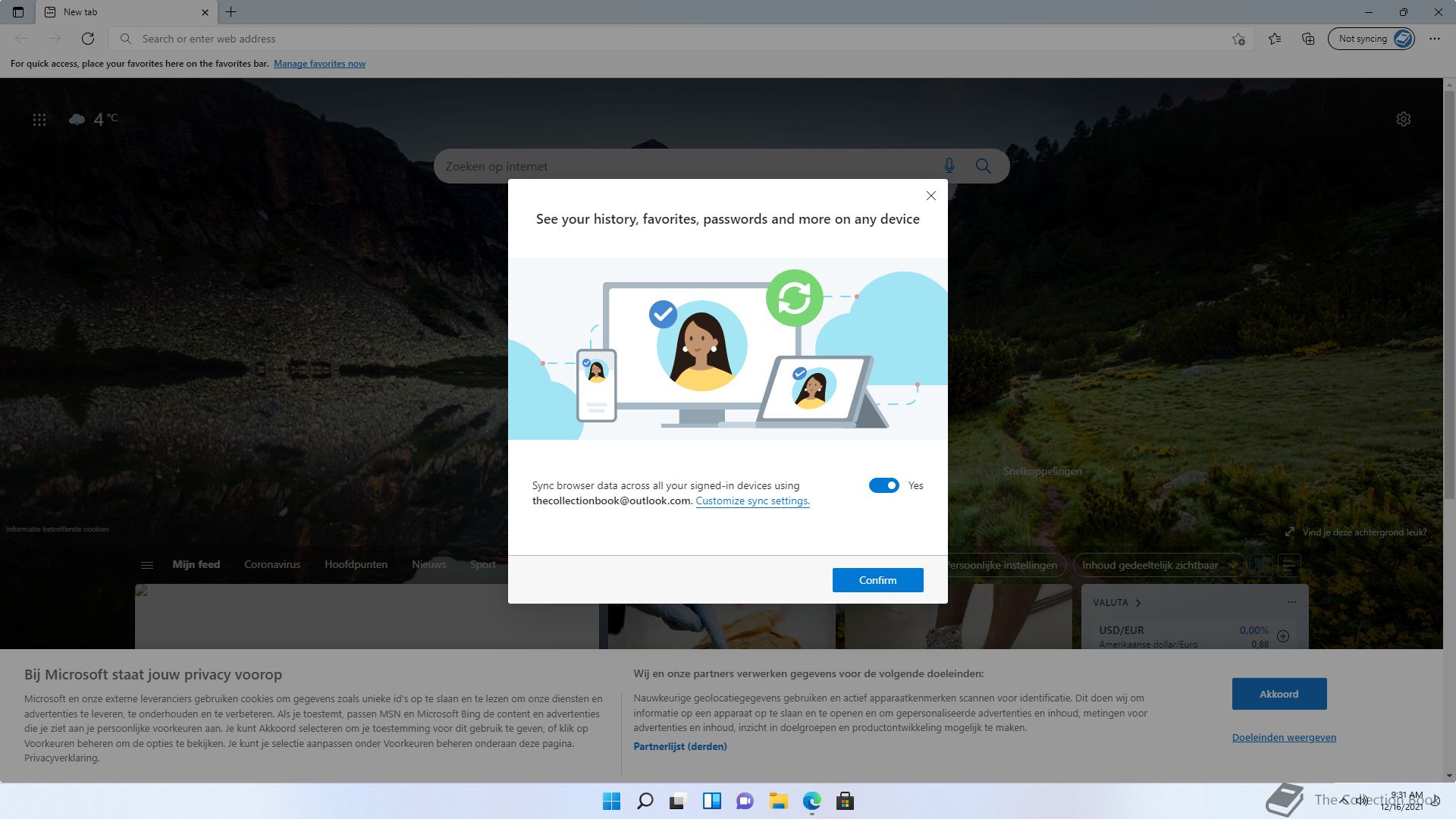Open a new tab with plus button
The image size is (1456, 819).
(x=231, y=12)
